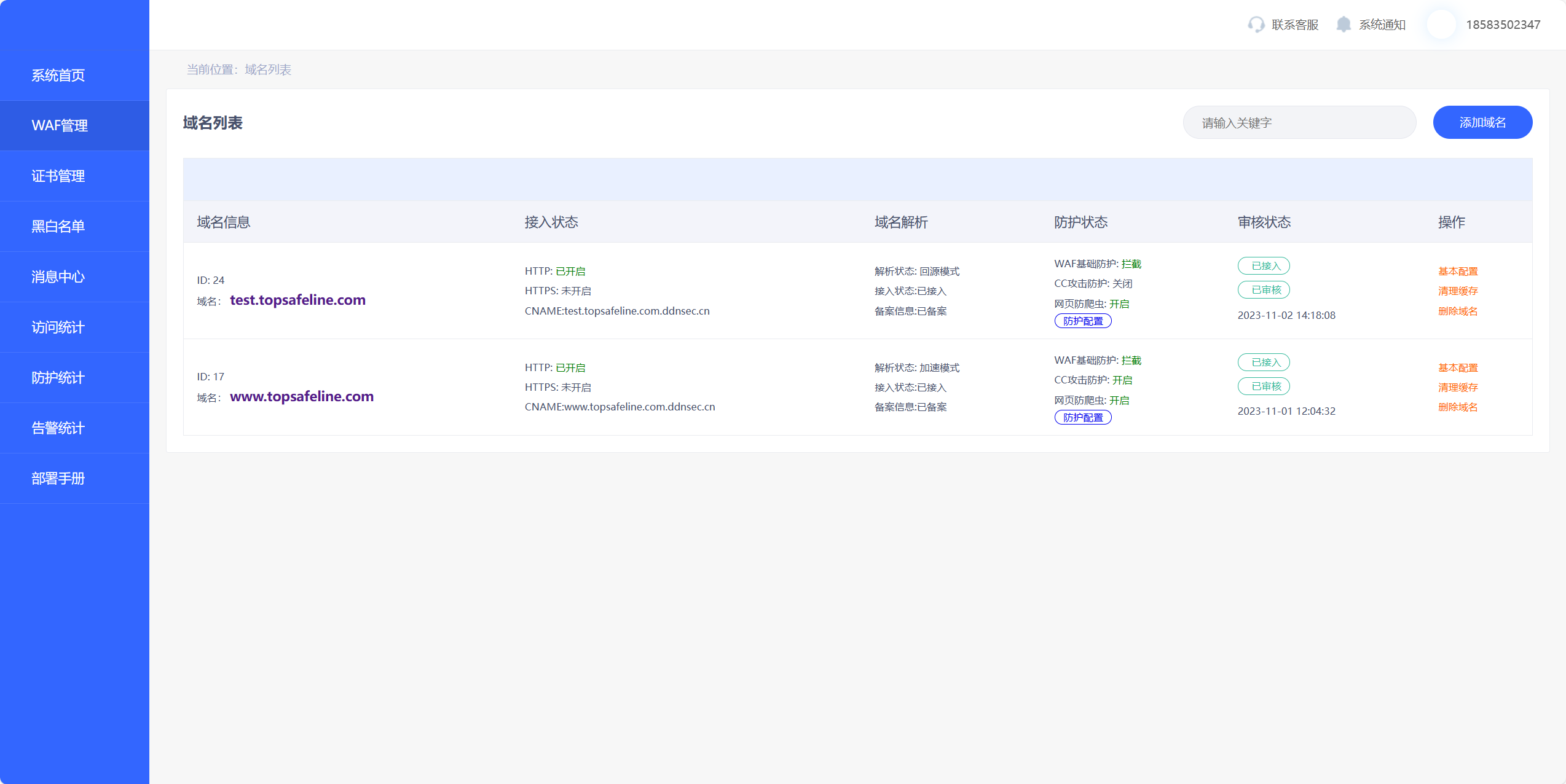1566x784 pixels.
Task: Click the system notification bell icon
Action: coord(1344,25)
